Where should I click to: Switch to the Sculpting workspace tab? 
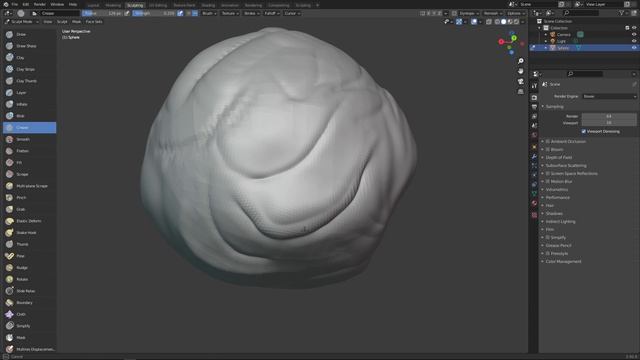point(135,5)
